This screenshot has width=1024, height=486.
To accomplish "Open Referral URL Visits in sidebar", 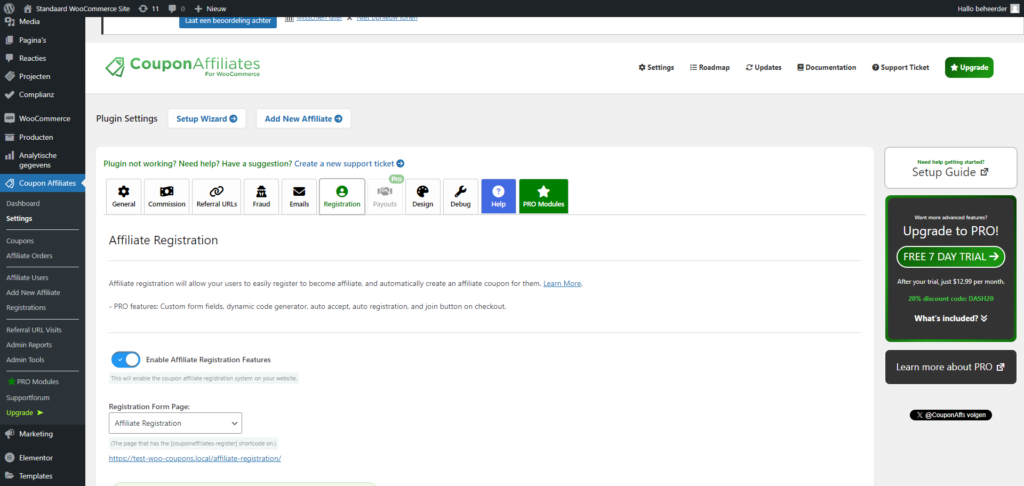I will (34, 330).
